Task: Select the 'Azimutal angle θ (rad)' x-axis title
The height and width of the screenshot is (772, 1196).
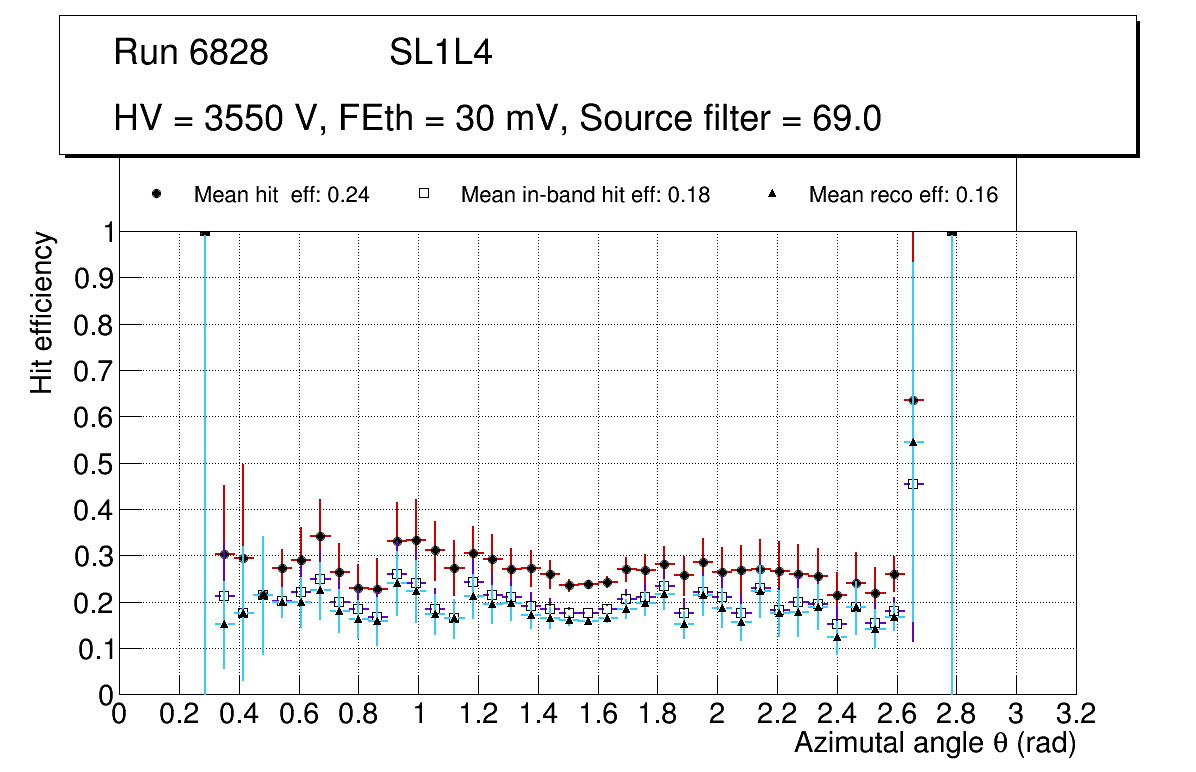Action: (x=935, y=743)
